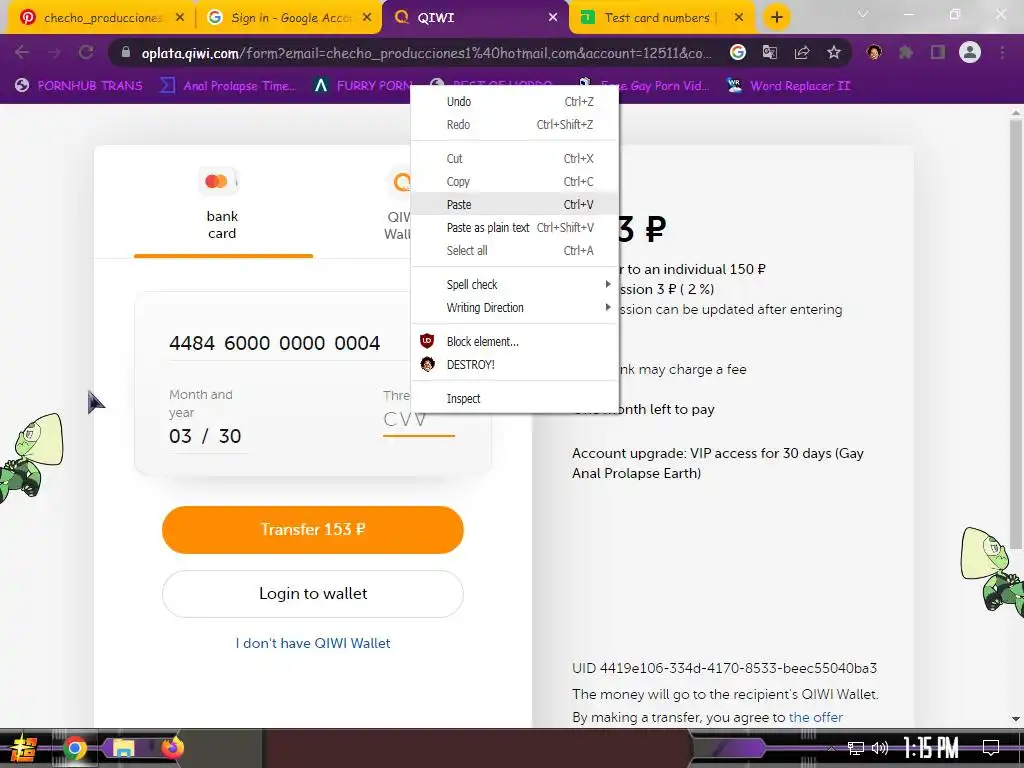Open the Word Replacer II bookmark

pyautogui.click(x=789, y=86)
